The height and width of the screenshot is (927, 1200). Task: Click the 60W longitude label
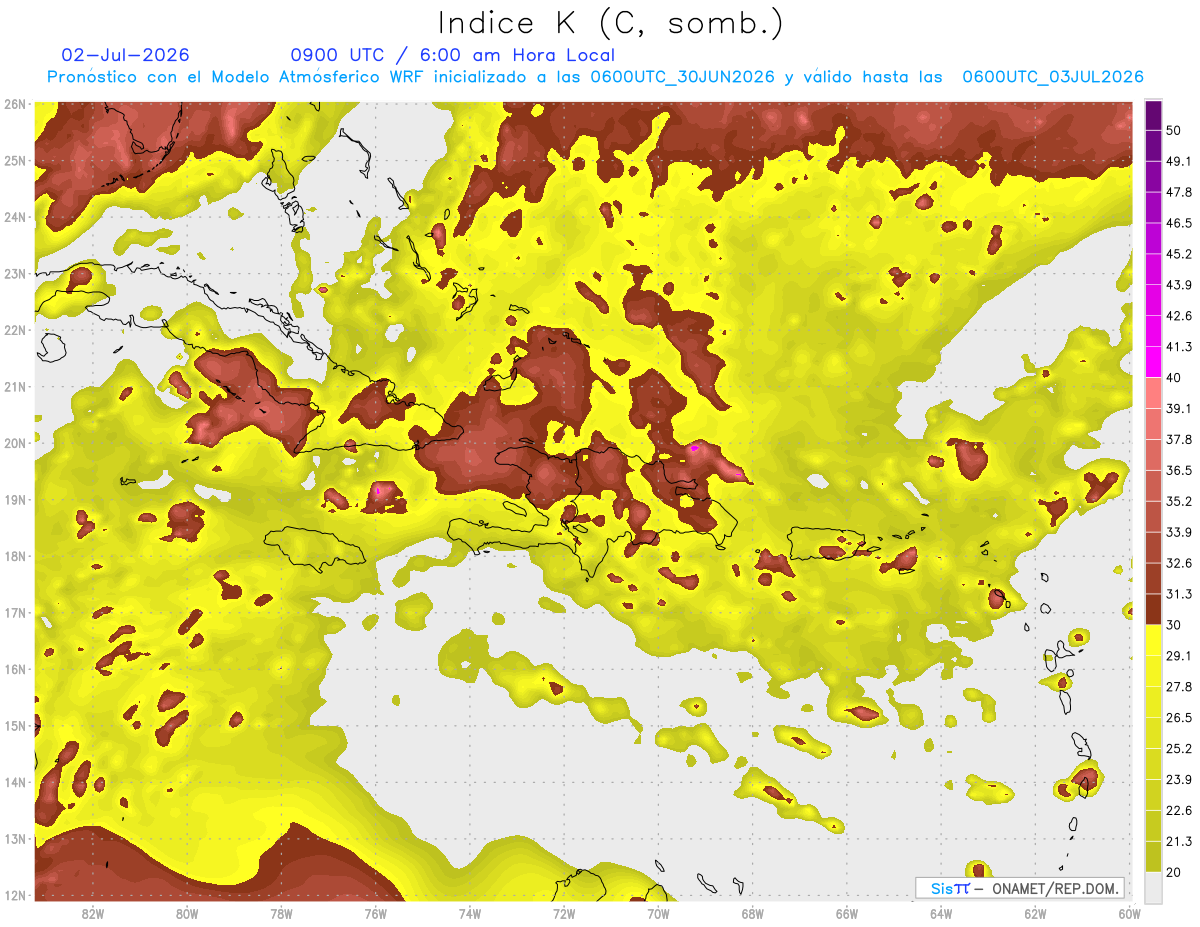click(x=1129, y=914)
